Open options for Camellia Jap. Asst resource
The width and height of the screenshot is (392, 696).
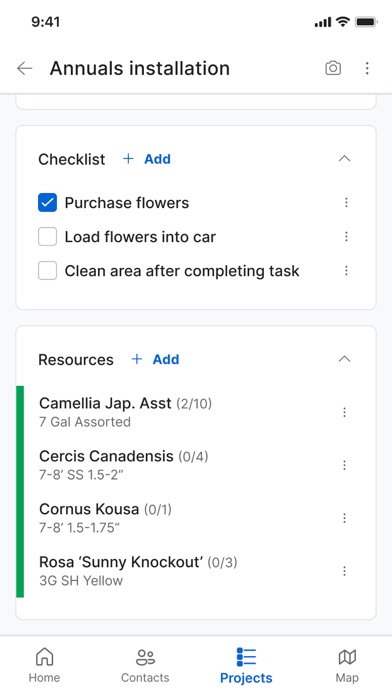pyautogui.click(x=344, y=412)
